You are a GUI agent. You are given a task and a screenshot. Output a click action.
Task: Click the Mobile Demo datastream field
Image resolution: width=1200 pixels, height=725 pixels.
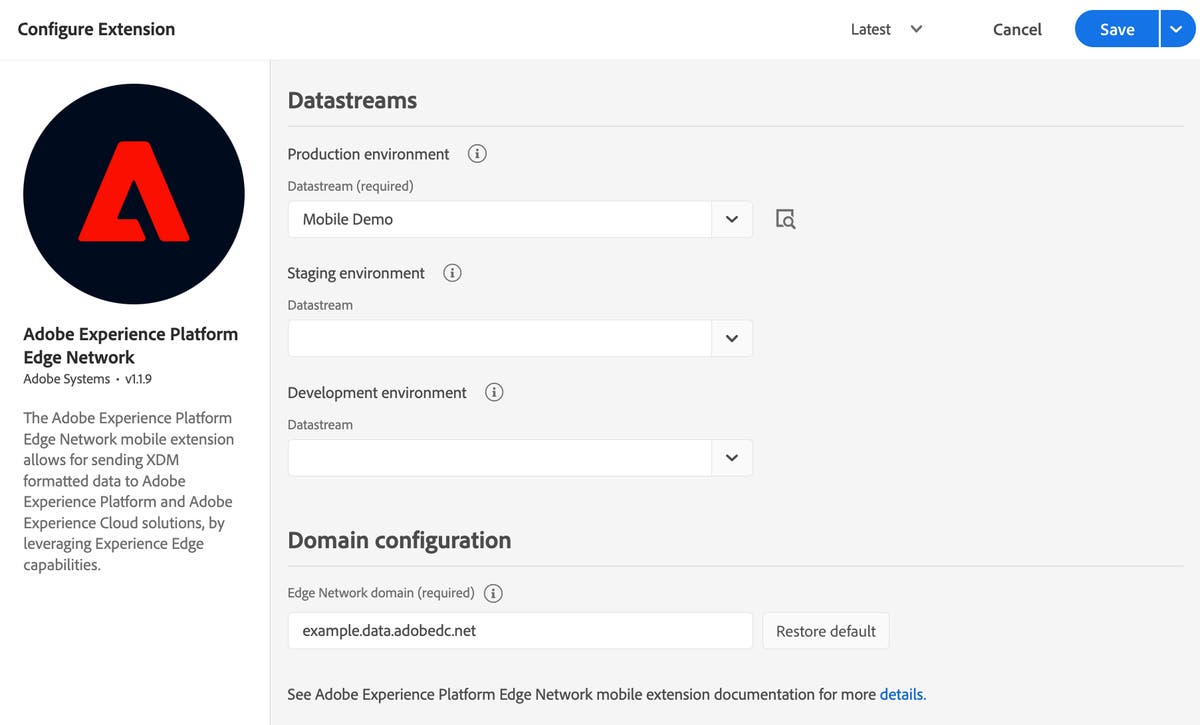(500, 219)
